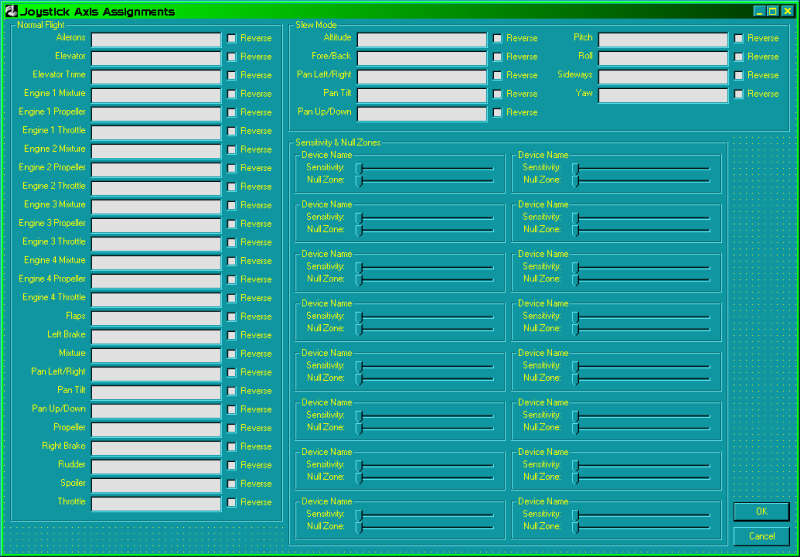Check the Left Brake Reverse box

[x=232, y=335]
